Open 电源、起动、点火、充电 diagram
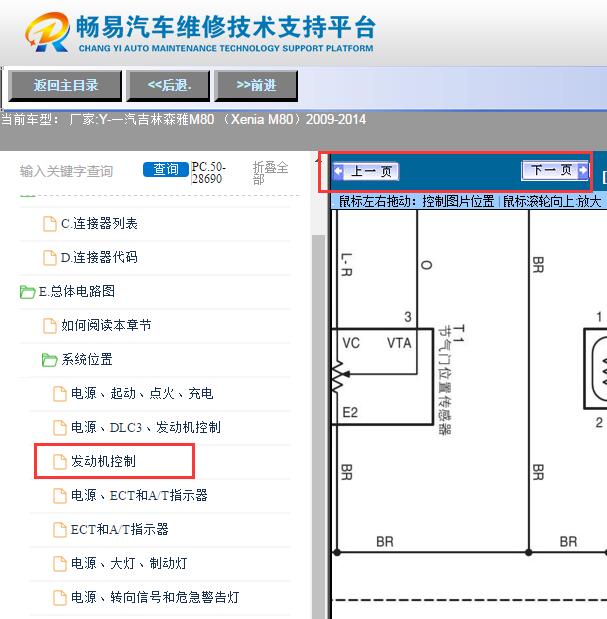The width and height of the screenshot is (607, 619). pos(142,394)
